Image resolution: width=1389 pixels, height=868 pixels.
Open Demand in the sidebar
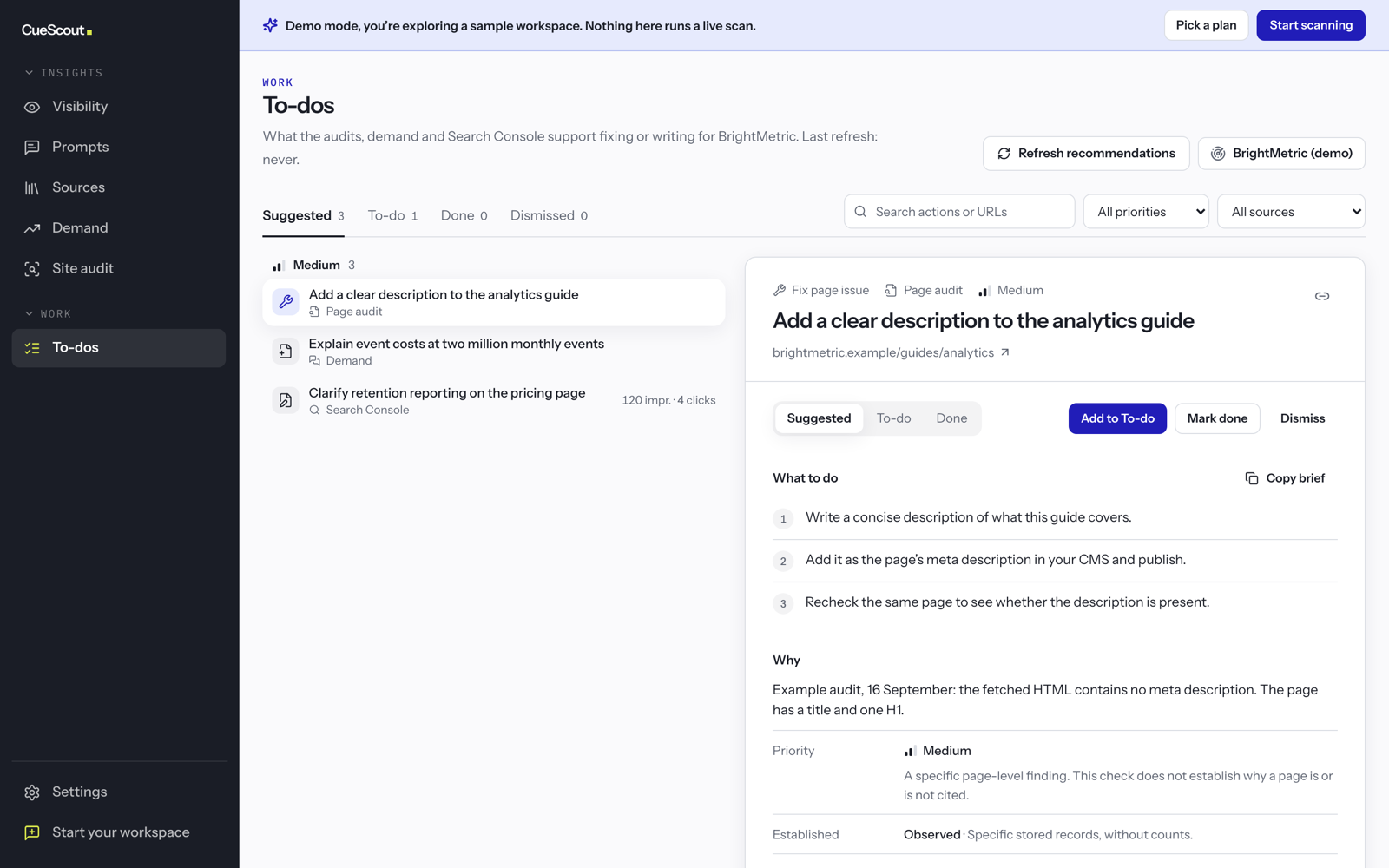click(119, 228)
